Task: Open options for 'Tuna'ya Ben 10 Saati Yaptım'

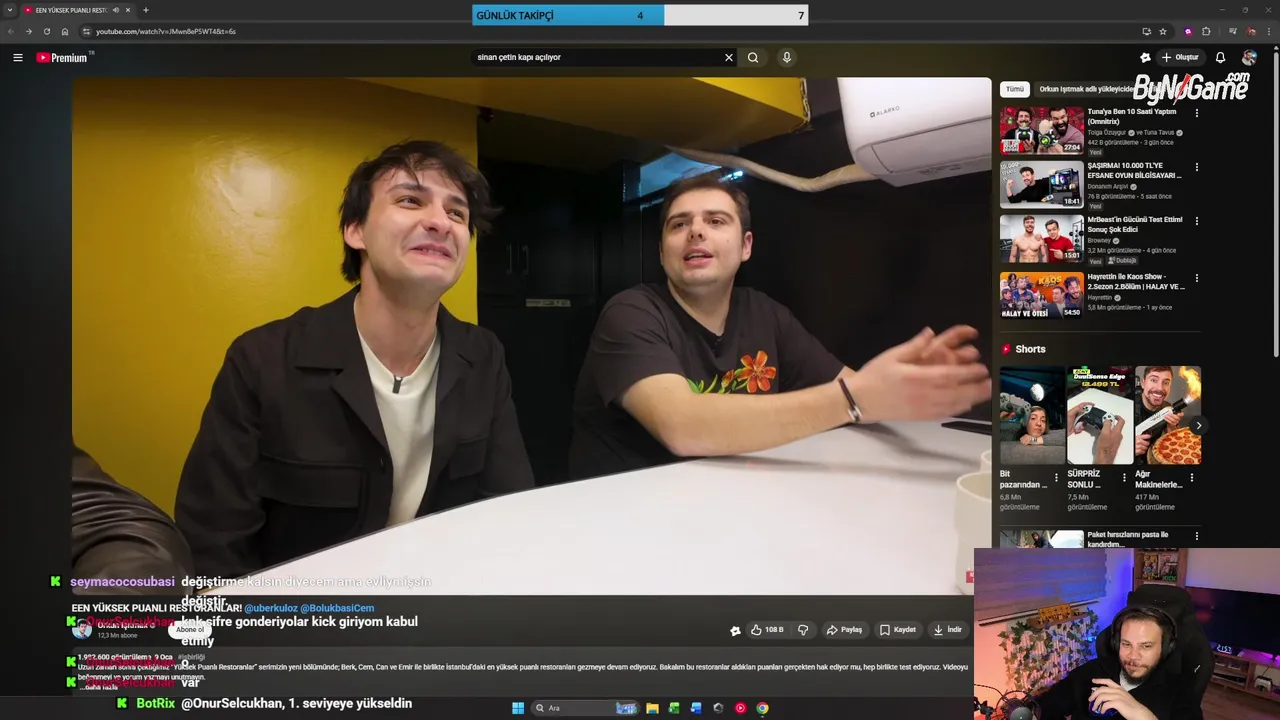Action: point(1197,113)
